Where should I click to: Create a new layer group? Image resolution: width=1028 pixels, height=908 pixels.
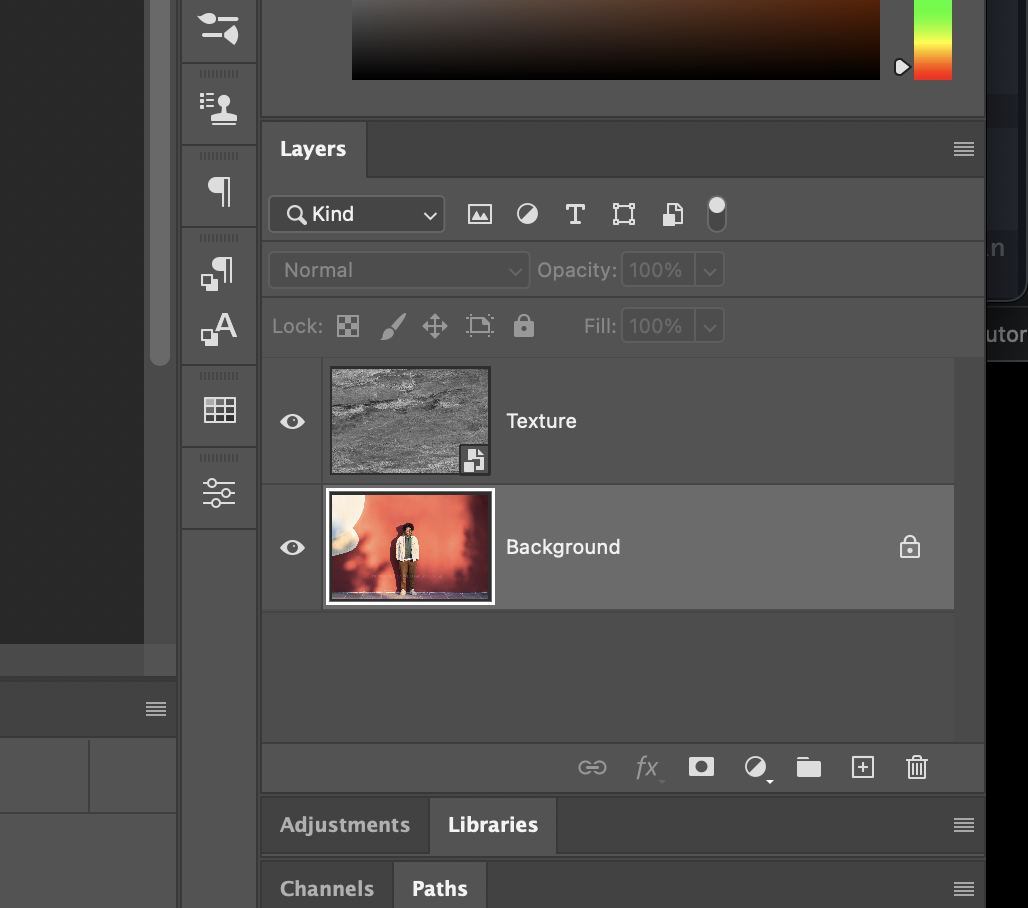click(x=809, y=767)
